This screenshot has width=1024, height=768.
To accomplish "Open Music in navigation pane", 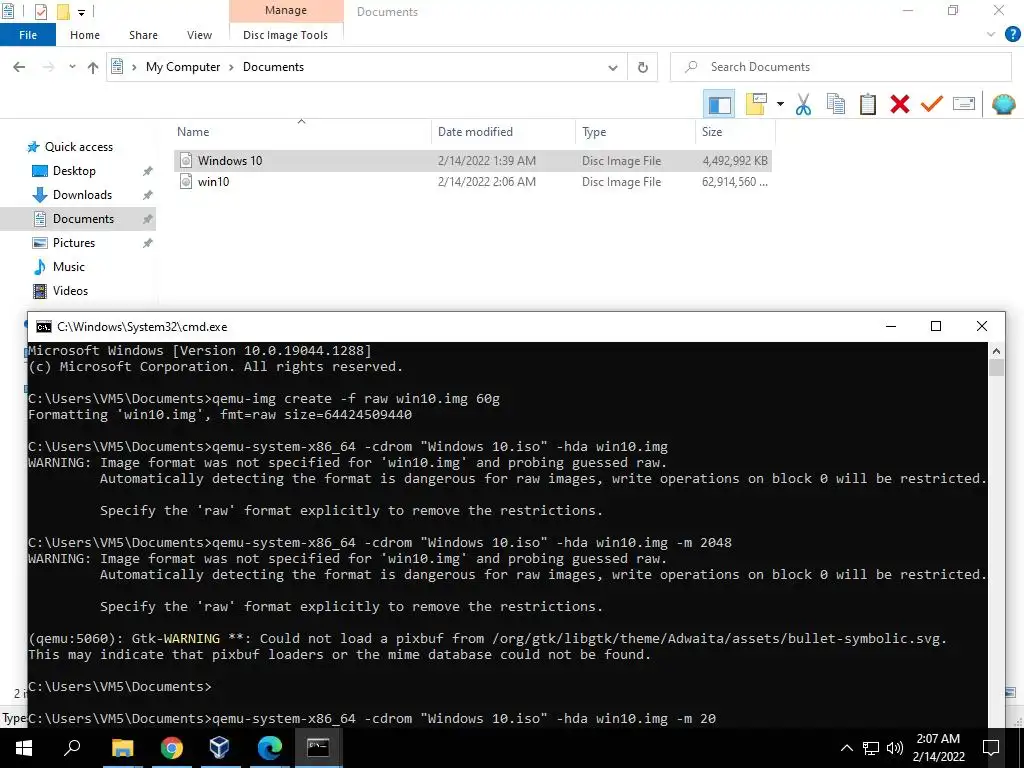I will (x=69, y=266).
